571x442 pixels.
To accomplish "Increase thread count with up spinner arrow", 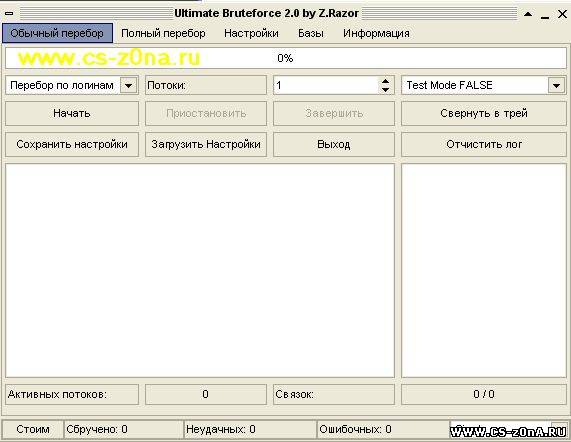I will coord(385,81).
